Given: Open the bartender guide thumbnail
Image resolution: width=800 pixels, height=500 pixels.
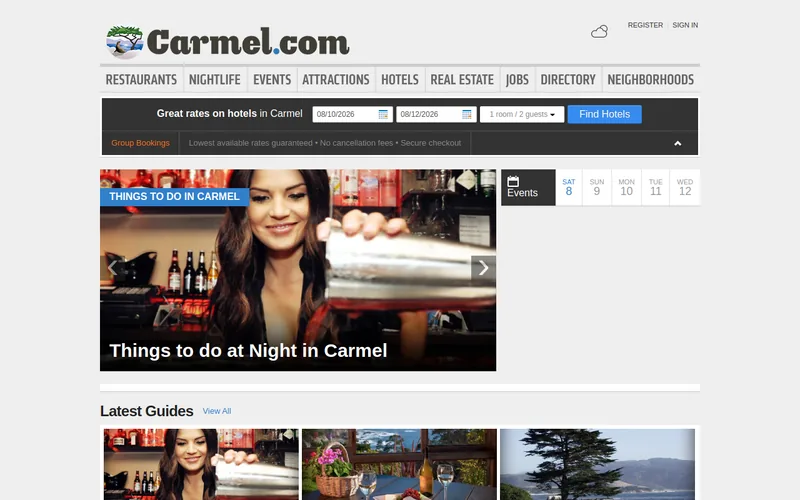Looking at the screenshot, I should [201, 464].
